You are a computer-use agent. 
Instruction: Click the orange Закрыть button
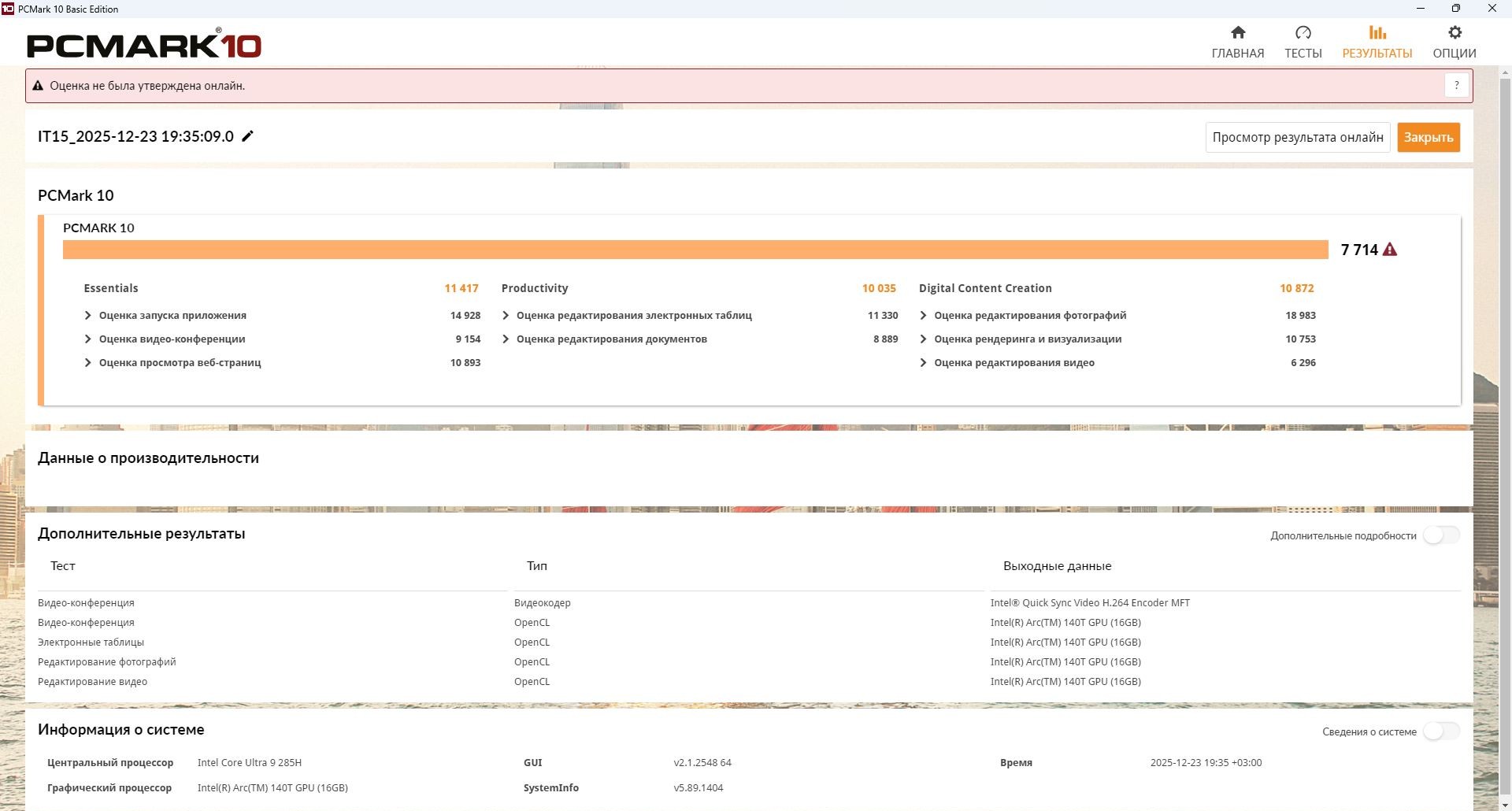1429,137
